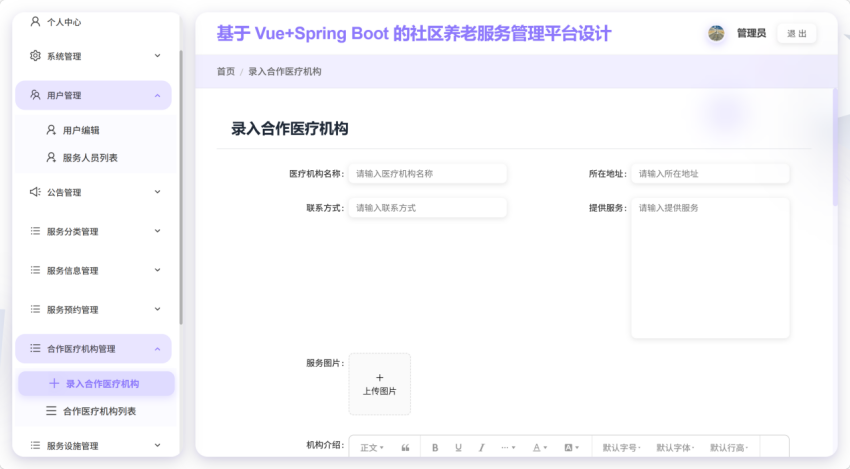850x469 pixels.
Task: Expand the 服务预约管理 chevron
Action: [157, 309]
